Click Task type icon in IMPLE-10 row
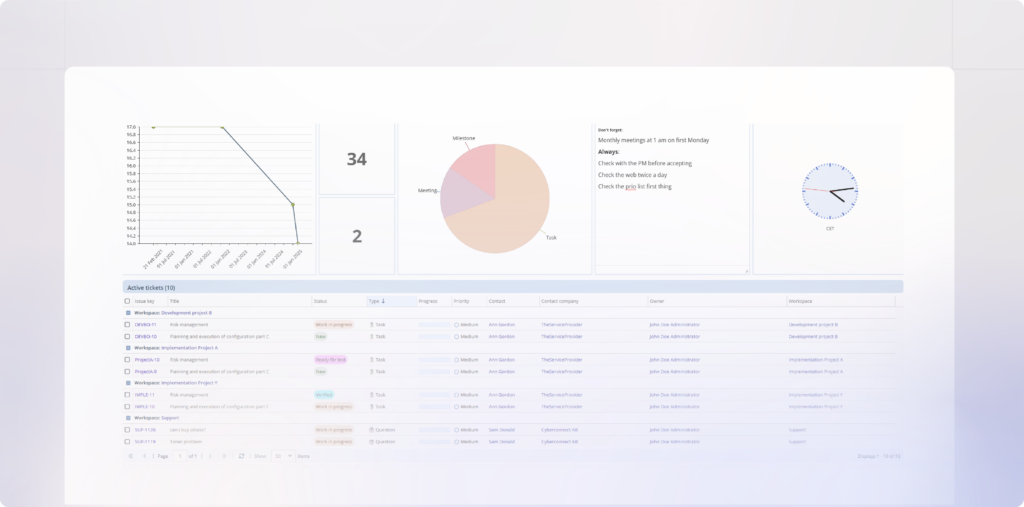Screen dimensions: 1024x507 (372, 406)
